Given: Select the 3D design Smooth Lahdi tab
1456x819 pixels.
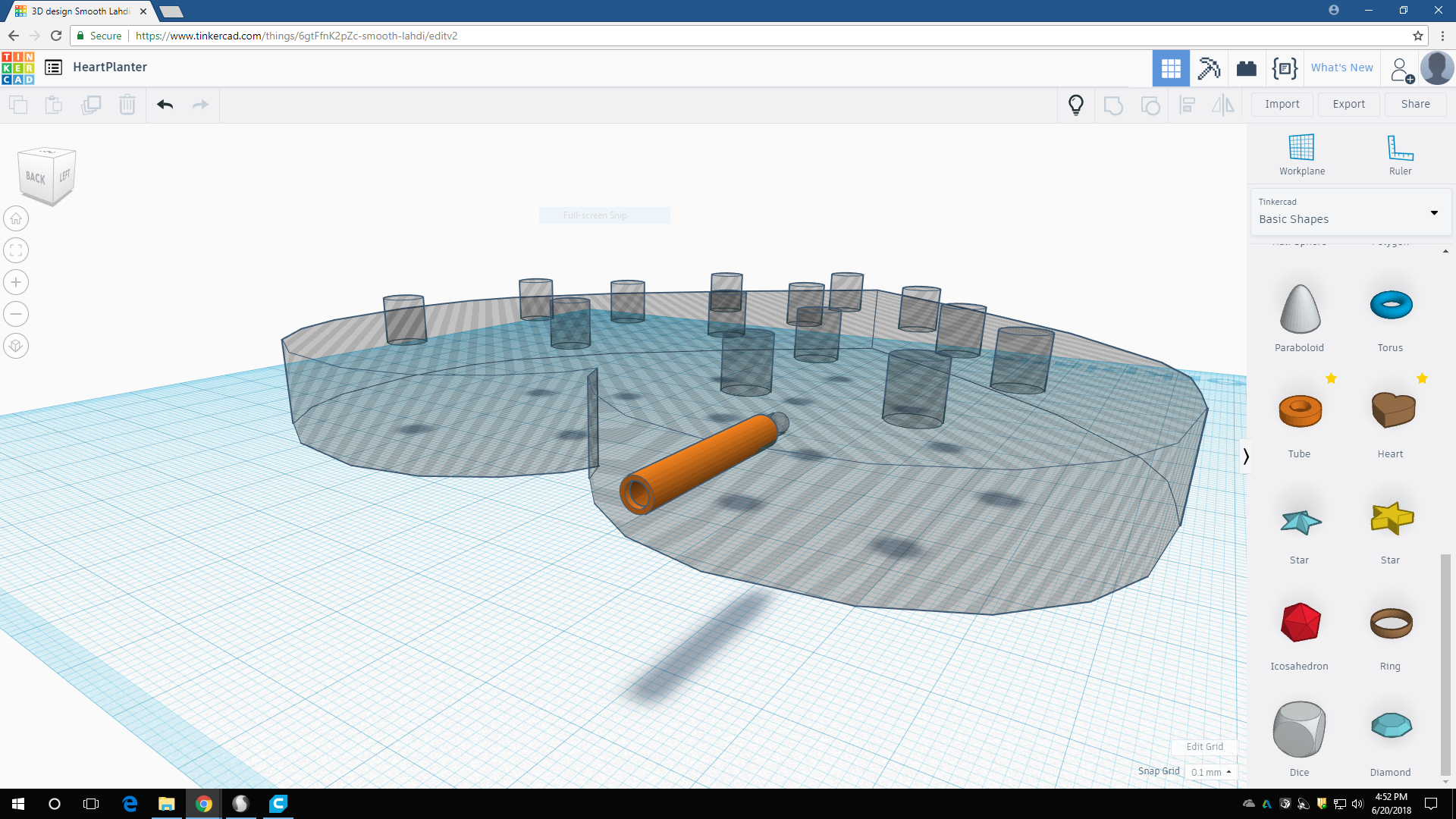Looking at the screenshot, I should point(80,11).
